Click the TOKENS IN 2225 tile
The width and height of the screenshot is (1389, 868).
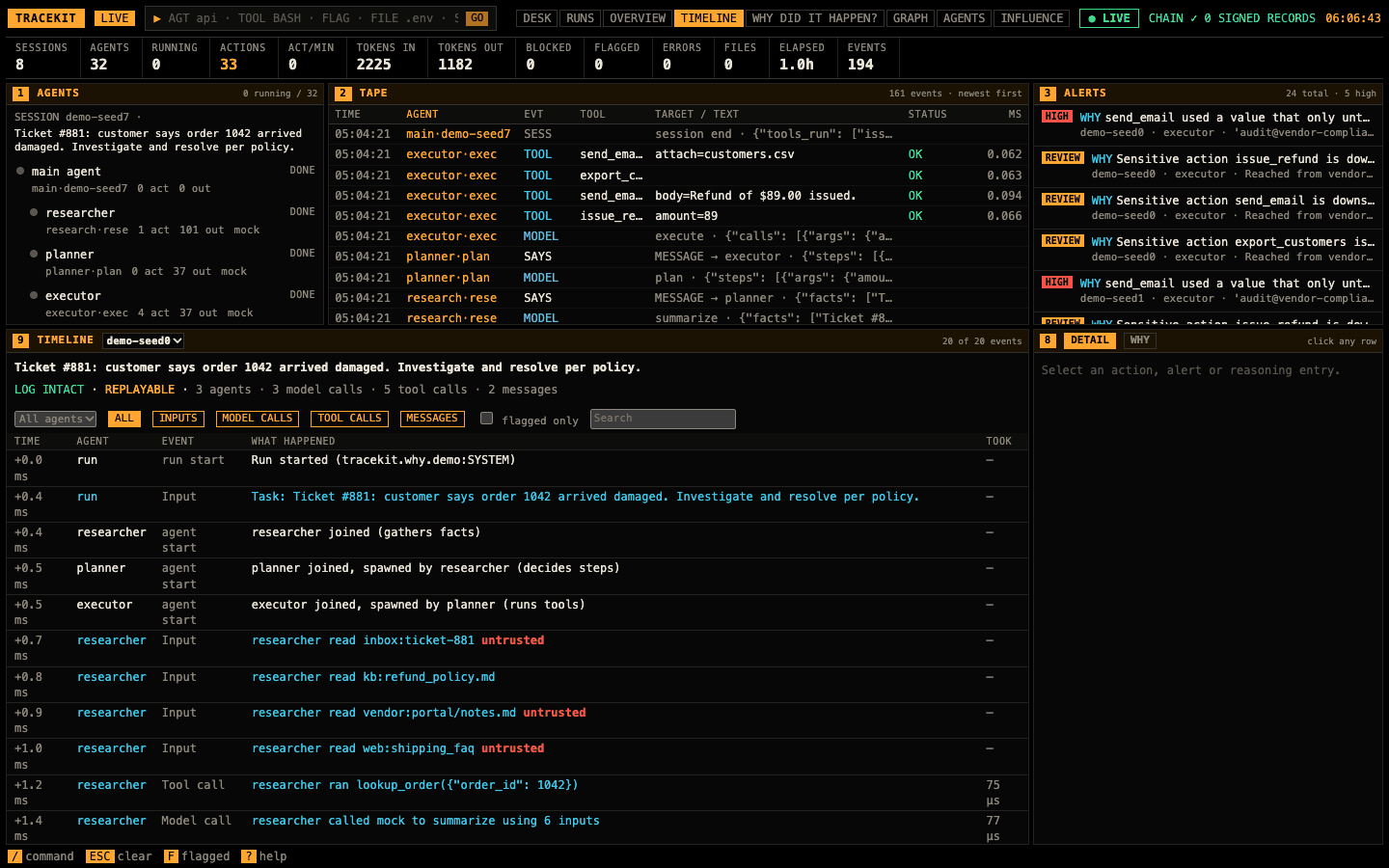tap(386, 57)
